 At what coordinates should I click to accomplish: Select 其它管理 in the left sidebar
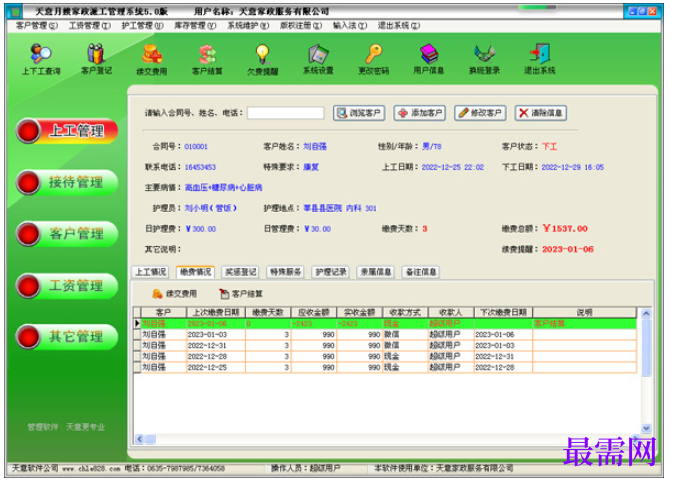(x=67, y=337)
